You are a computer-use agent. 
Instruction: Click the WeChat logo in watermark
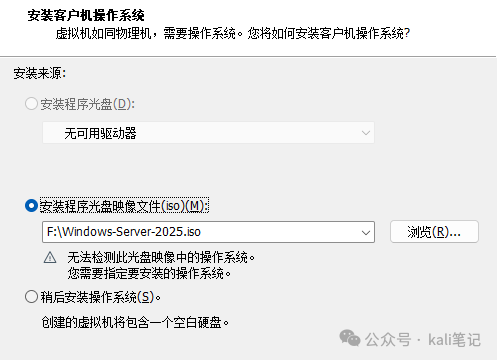pyautogui.click(x=350, y=338)
